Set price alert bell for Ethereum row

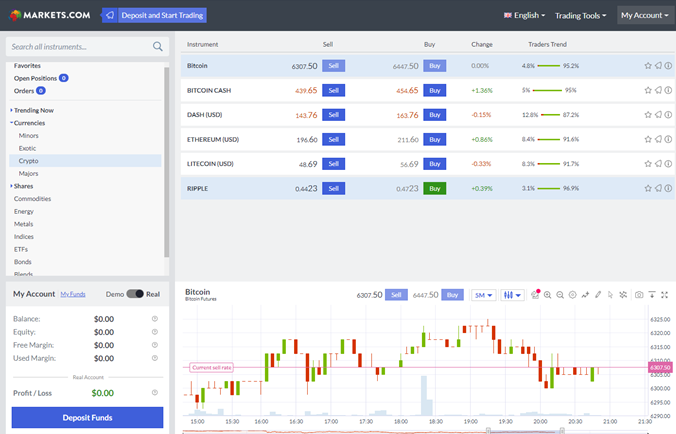tap(657, 139)
